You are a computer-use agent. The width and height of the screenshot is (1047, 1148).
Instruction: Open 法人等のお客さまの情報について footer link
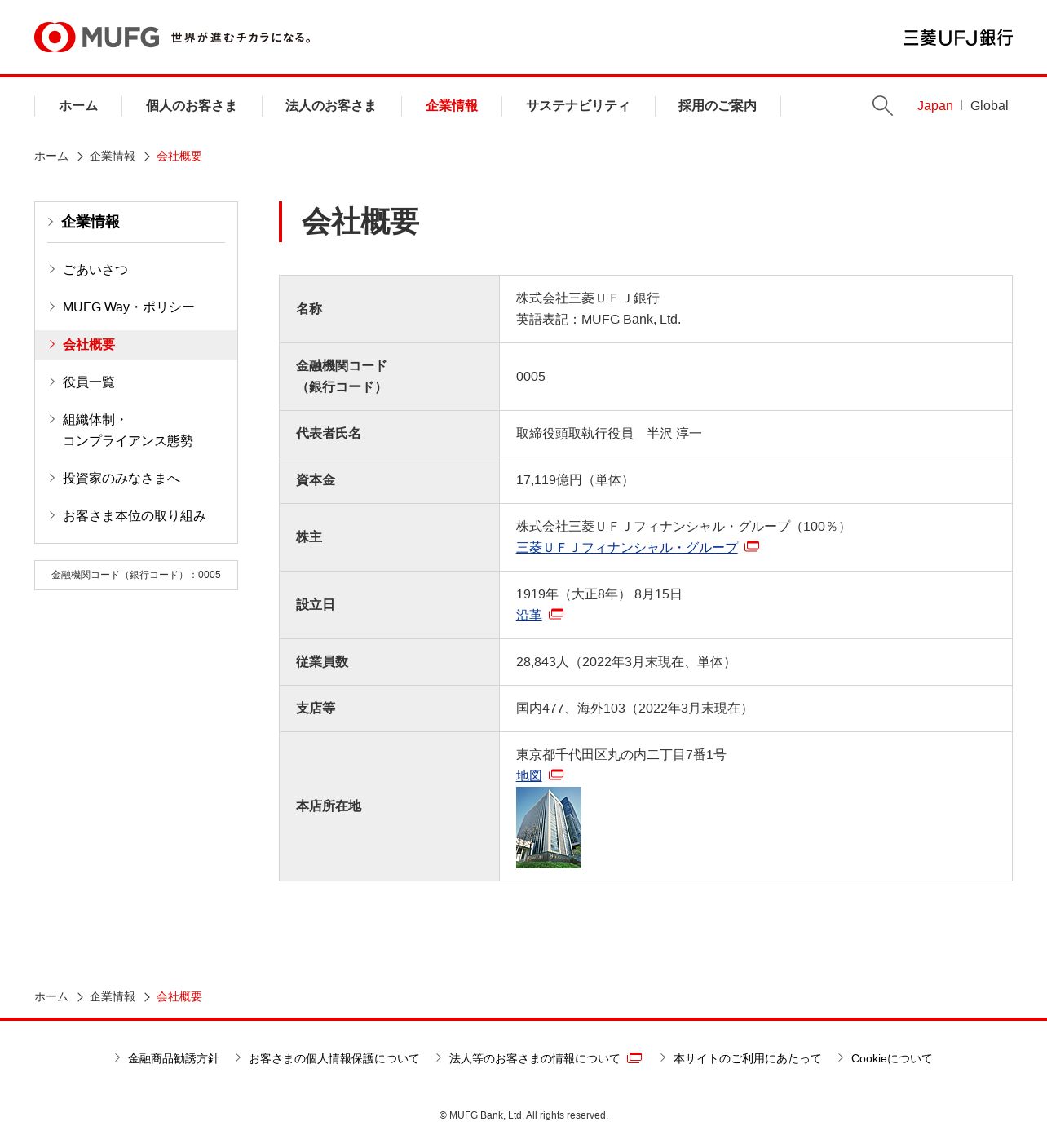pyautogui.click(x=534, y=1059)
